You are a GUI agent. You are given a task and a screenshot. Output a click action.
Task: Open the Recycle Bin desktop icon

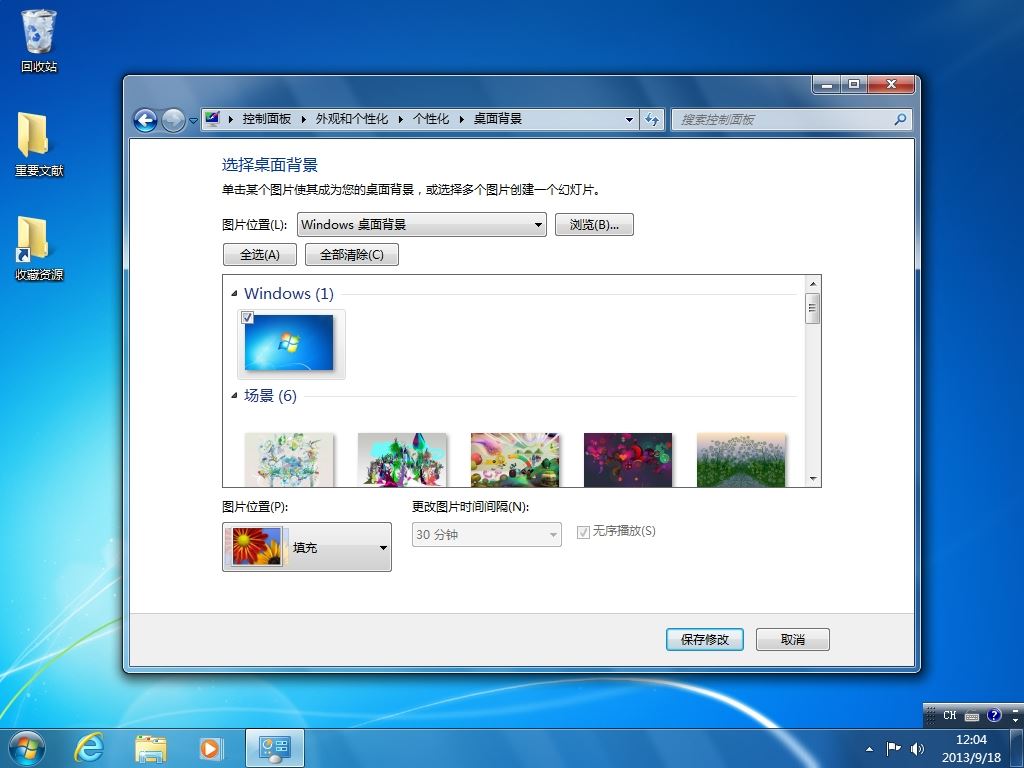(39, 40)
